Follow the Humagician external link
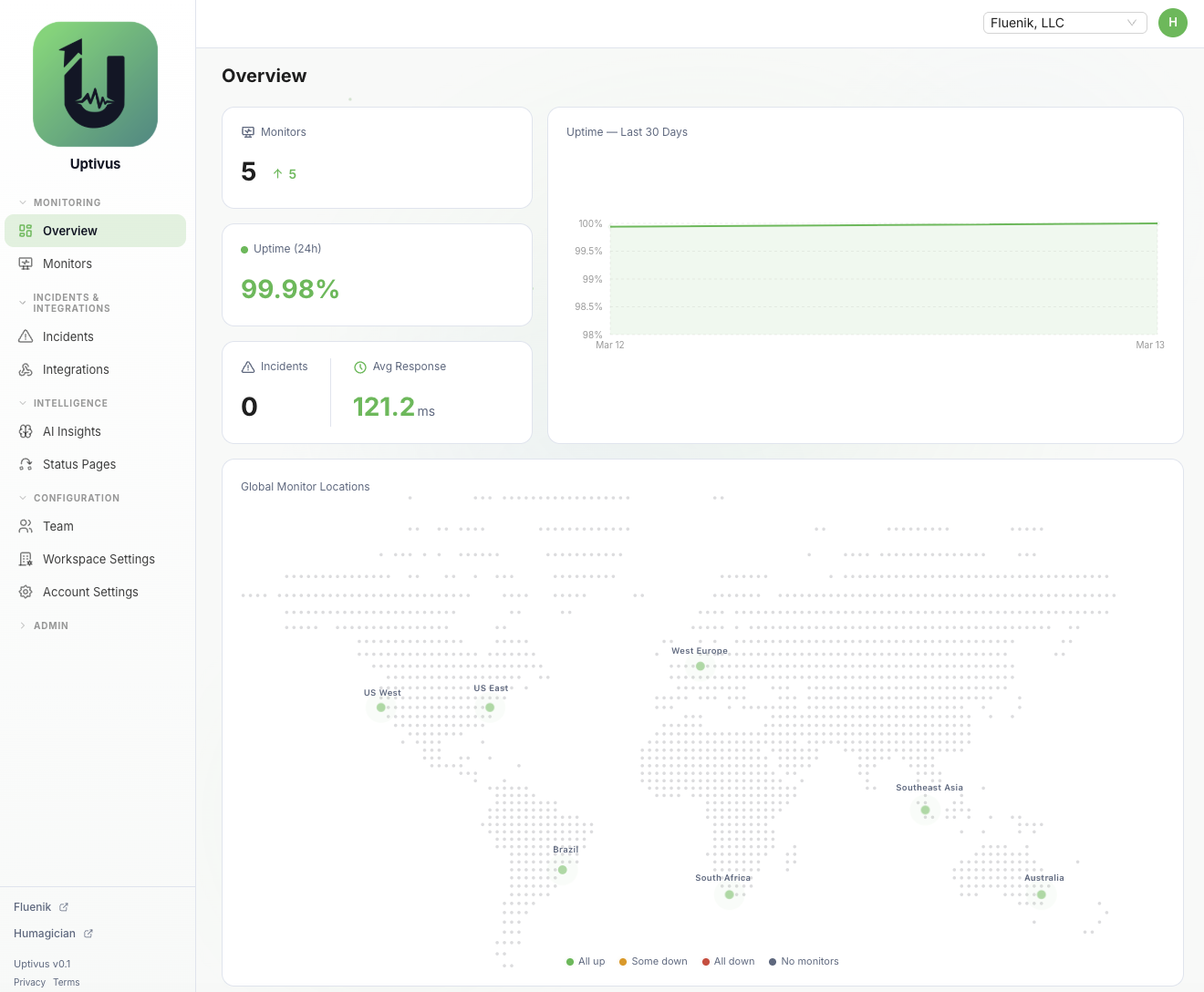 45,933
